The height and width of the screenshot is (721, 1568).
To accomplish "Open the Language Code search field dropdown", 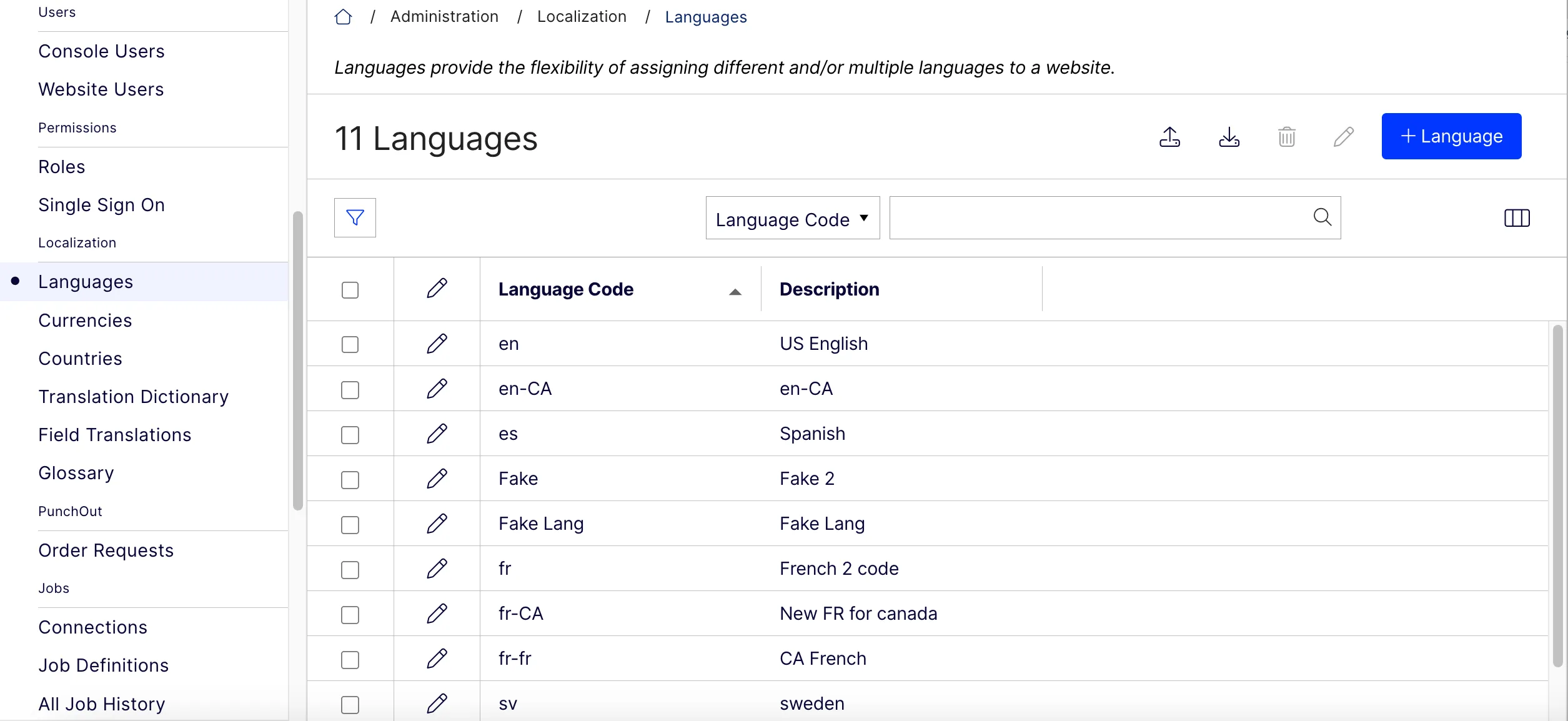I will pos(792,218).
